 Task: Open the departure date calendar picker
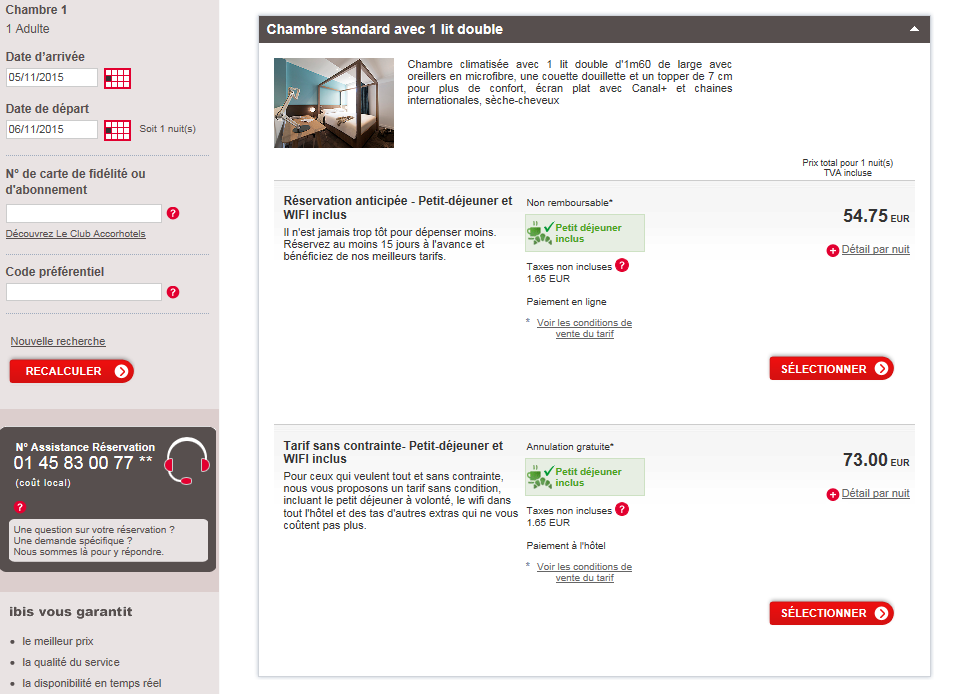117,130
